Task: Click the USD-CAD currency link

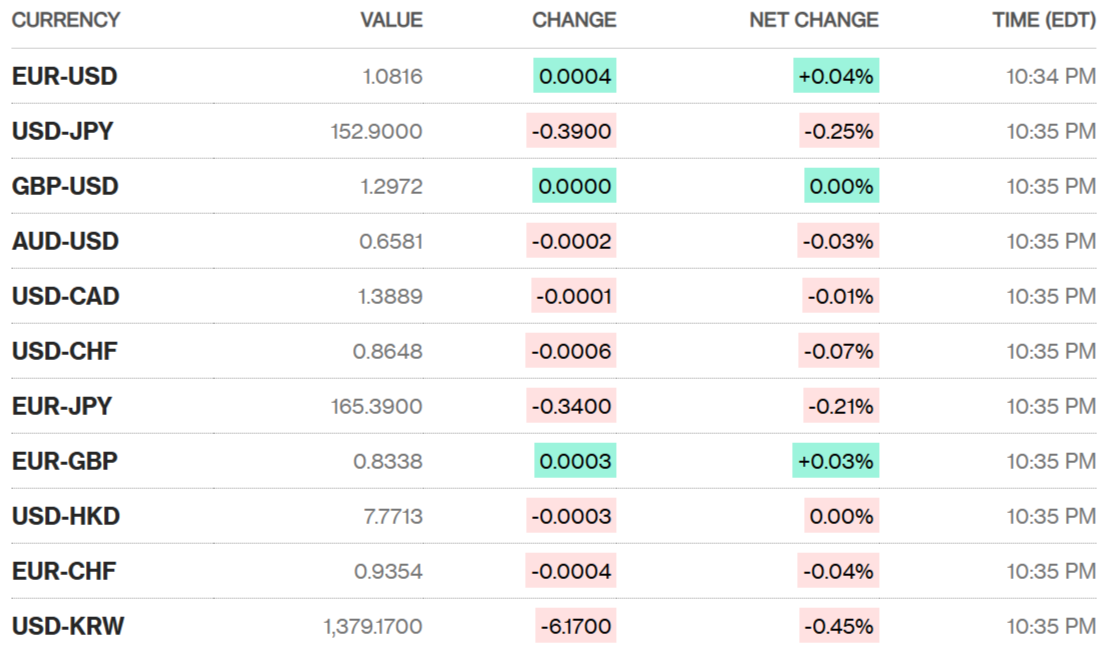Action: (x=65, y=296)
